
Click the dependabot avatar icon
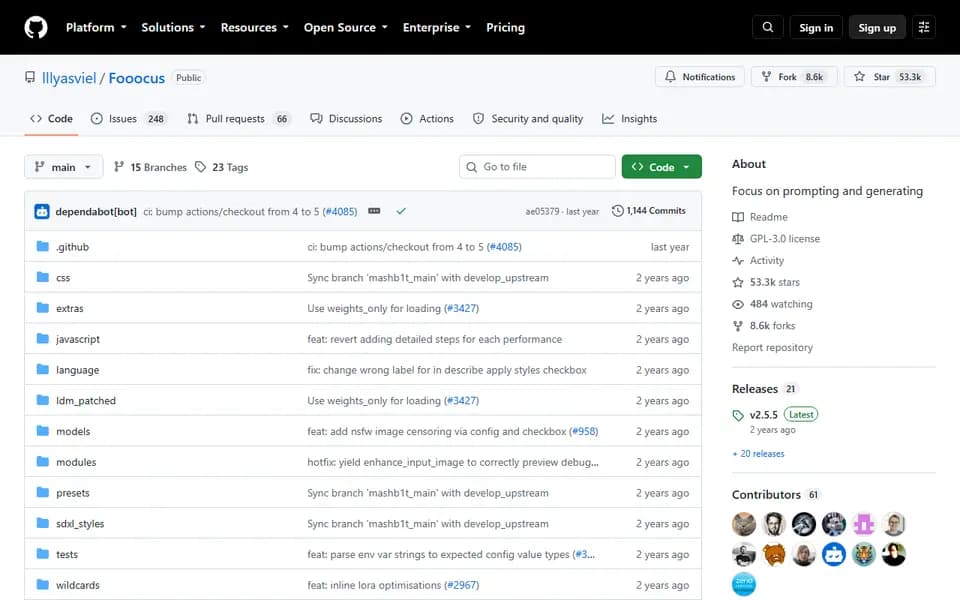tap(42, 211)
